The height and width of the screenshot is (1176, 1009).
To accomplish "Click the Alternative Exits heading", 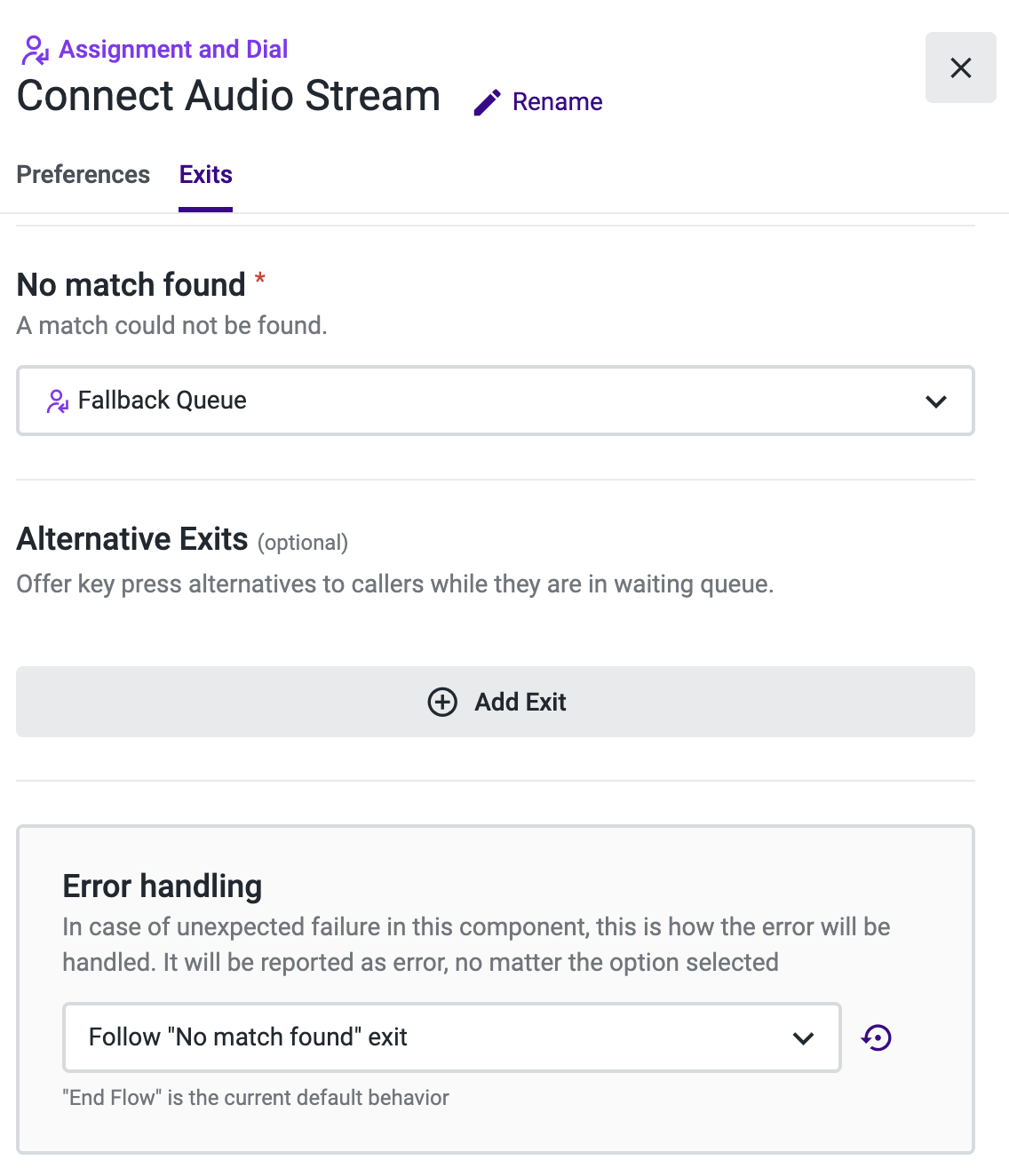I will [132, 539].
